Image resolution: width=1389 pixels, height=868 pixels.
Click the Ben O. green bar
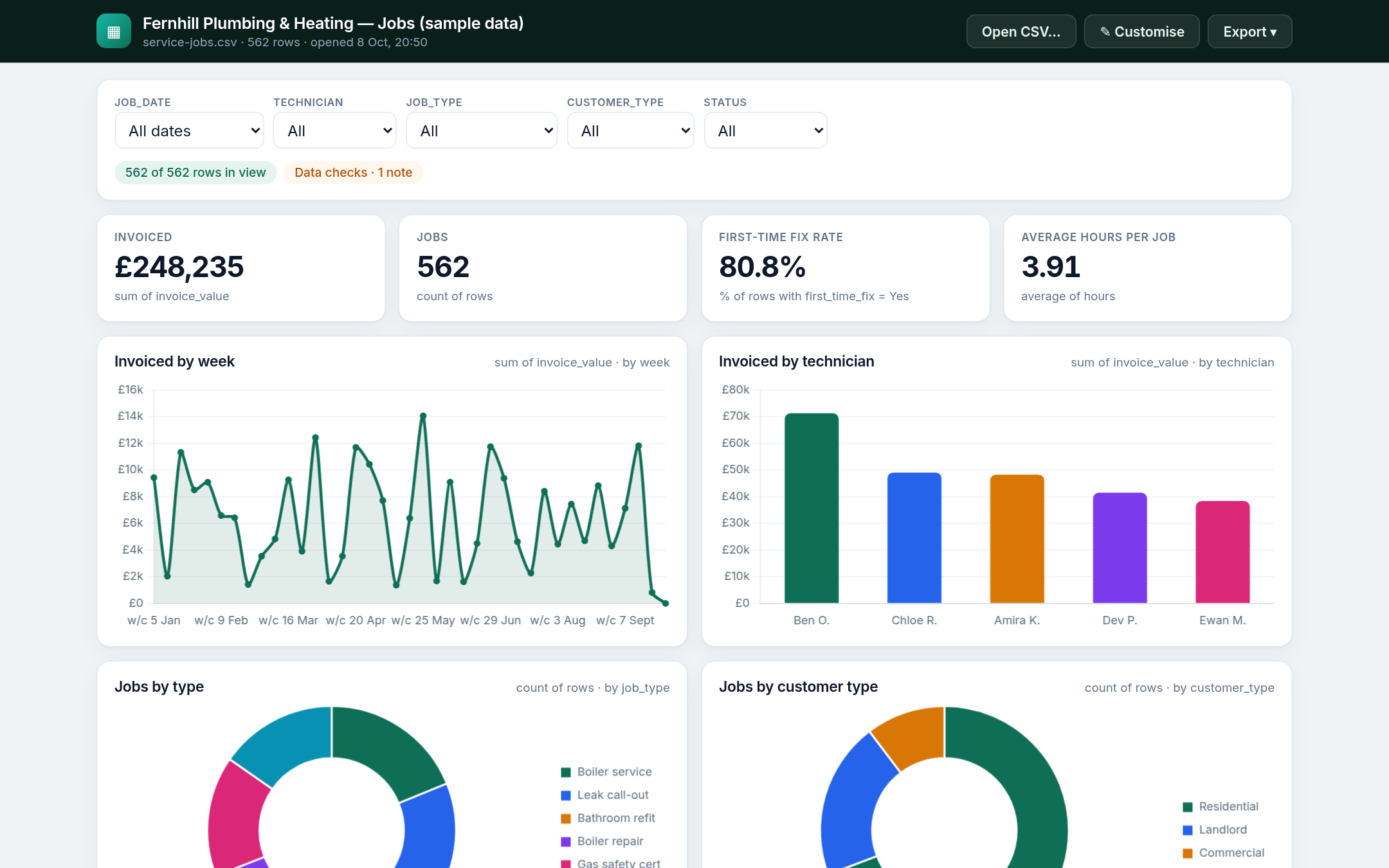812,508
